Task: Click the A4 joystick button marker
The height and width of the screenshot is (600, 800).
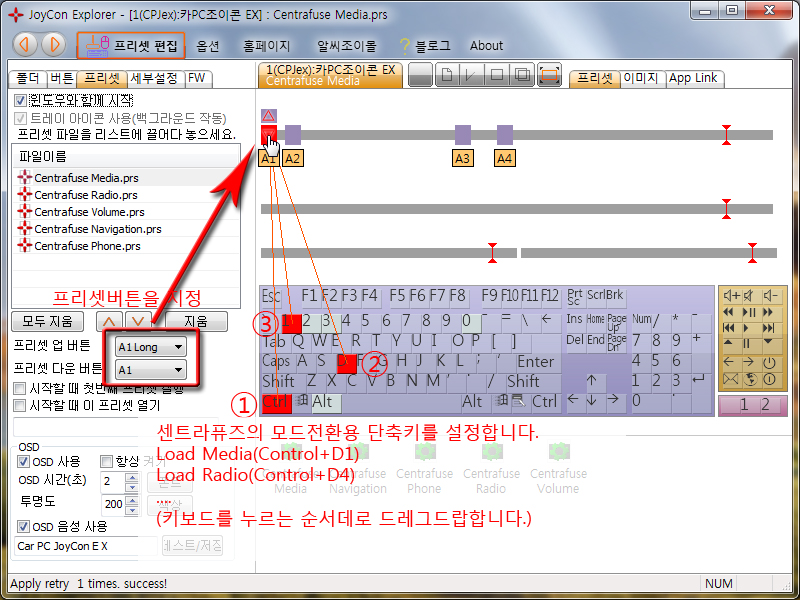Action: pyautogui.click(x=505, y=158)
